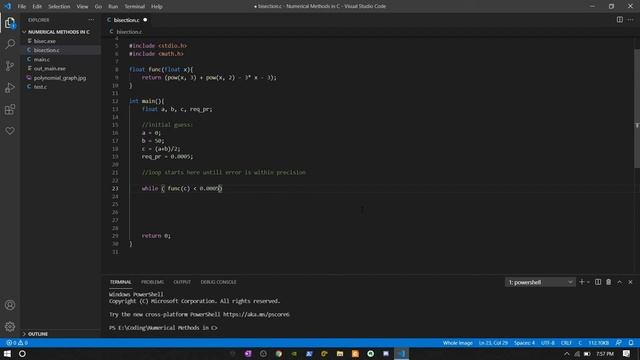
Task: Open the Selection menu
Action: (59, 6)
